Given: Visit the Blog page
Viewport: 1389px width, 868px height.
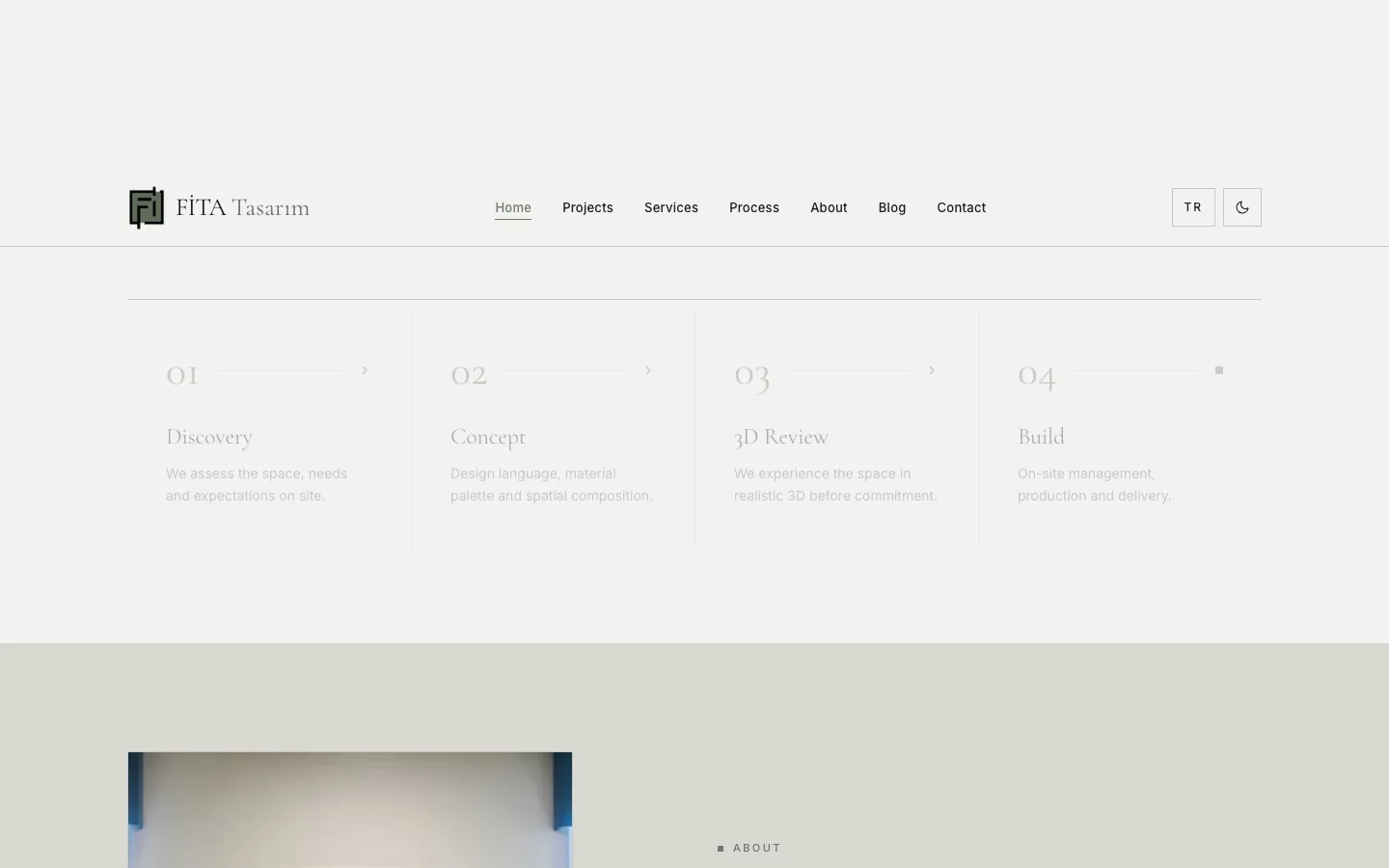Looking at the screenshot, I should point(892,207).
